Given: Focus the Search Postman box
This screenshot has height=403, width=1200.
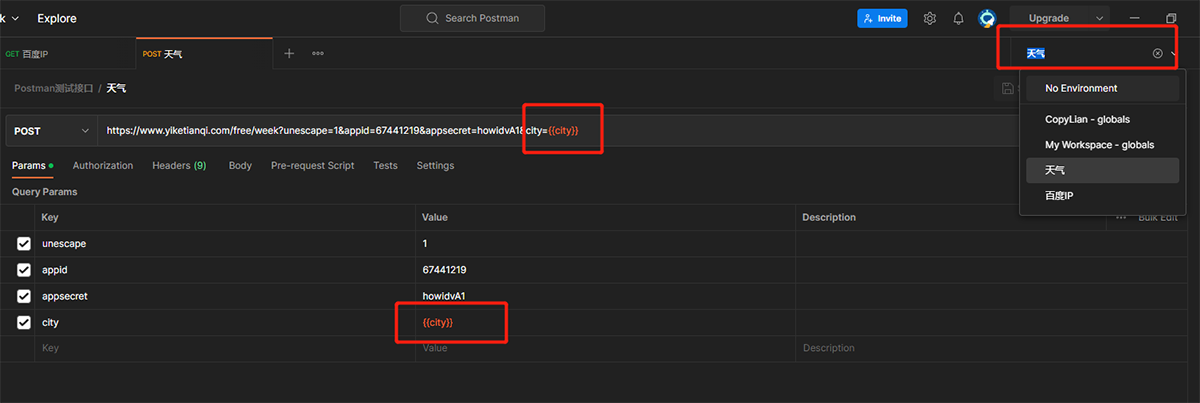Looking at the screenshot, I should (x=473, y=18).
